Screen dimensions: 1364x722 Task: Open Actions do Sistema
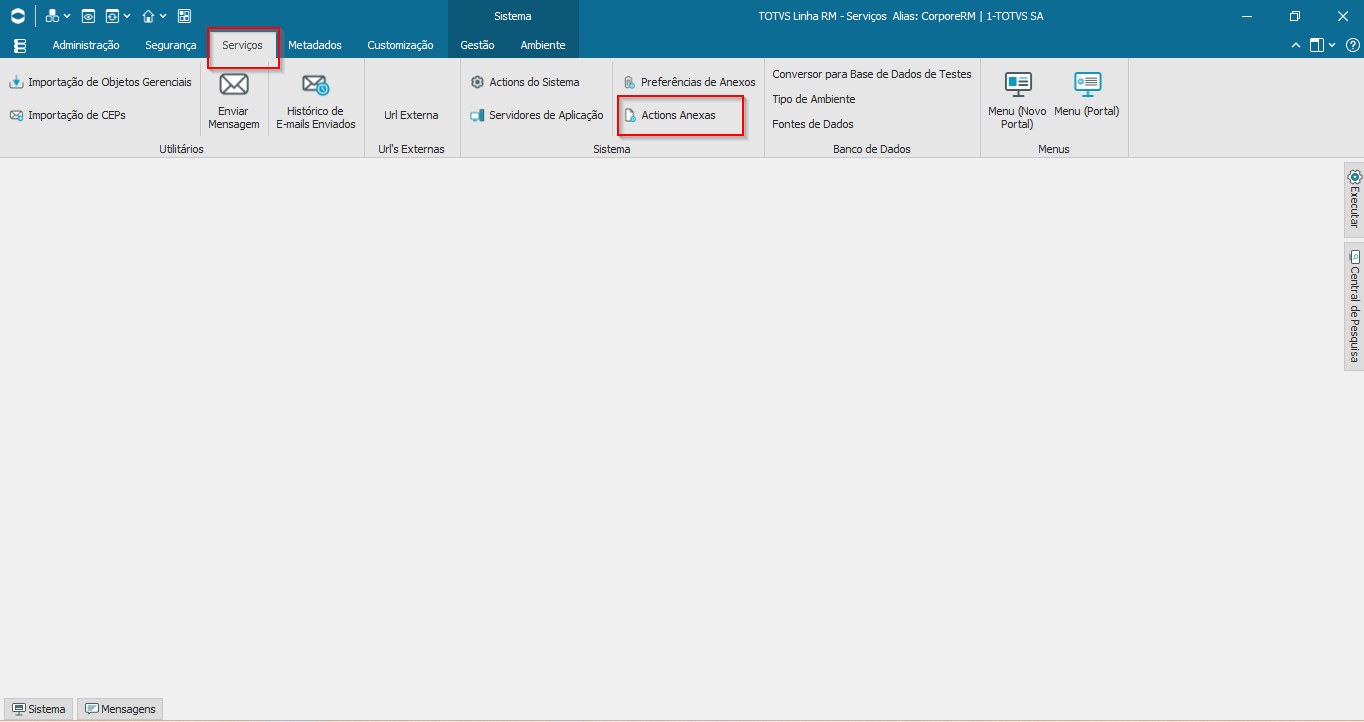525,82
